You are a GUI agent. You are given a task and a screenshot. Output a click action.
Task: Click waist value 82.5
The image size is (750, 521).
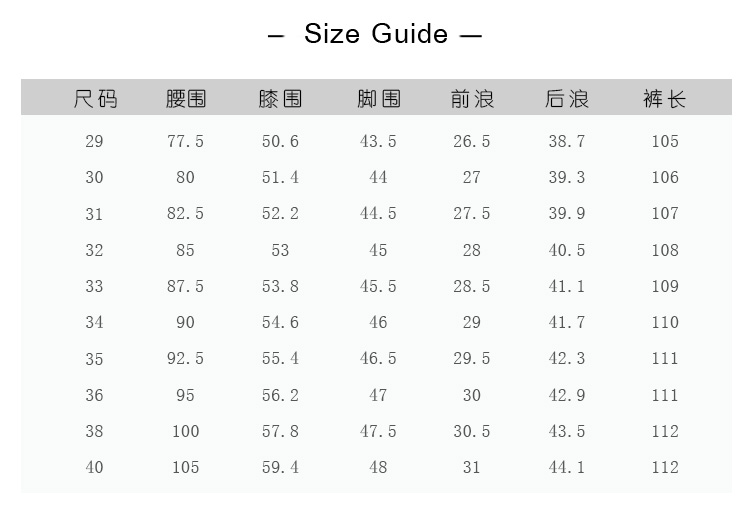click(x=185, y=213)
